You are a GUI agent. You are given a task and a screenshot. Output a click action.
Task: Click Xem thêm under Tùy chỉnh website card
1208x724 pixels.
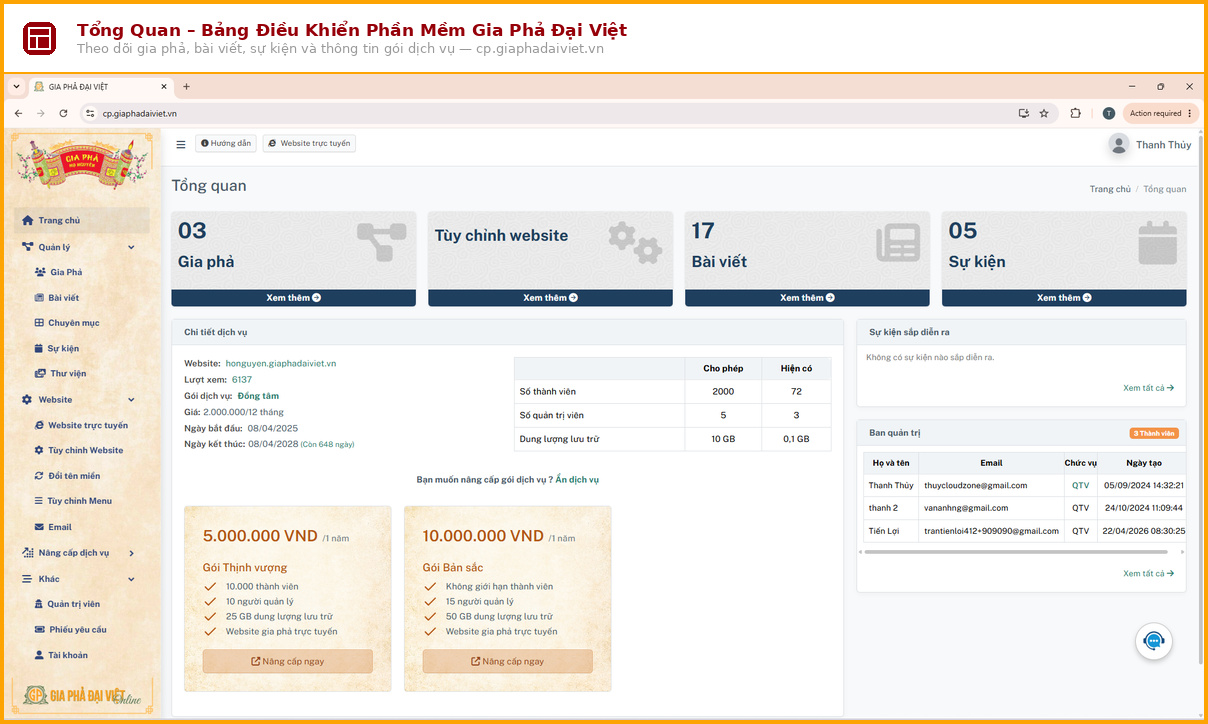(550, 298)
